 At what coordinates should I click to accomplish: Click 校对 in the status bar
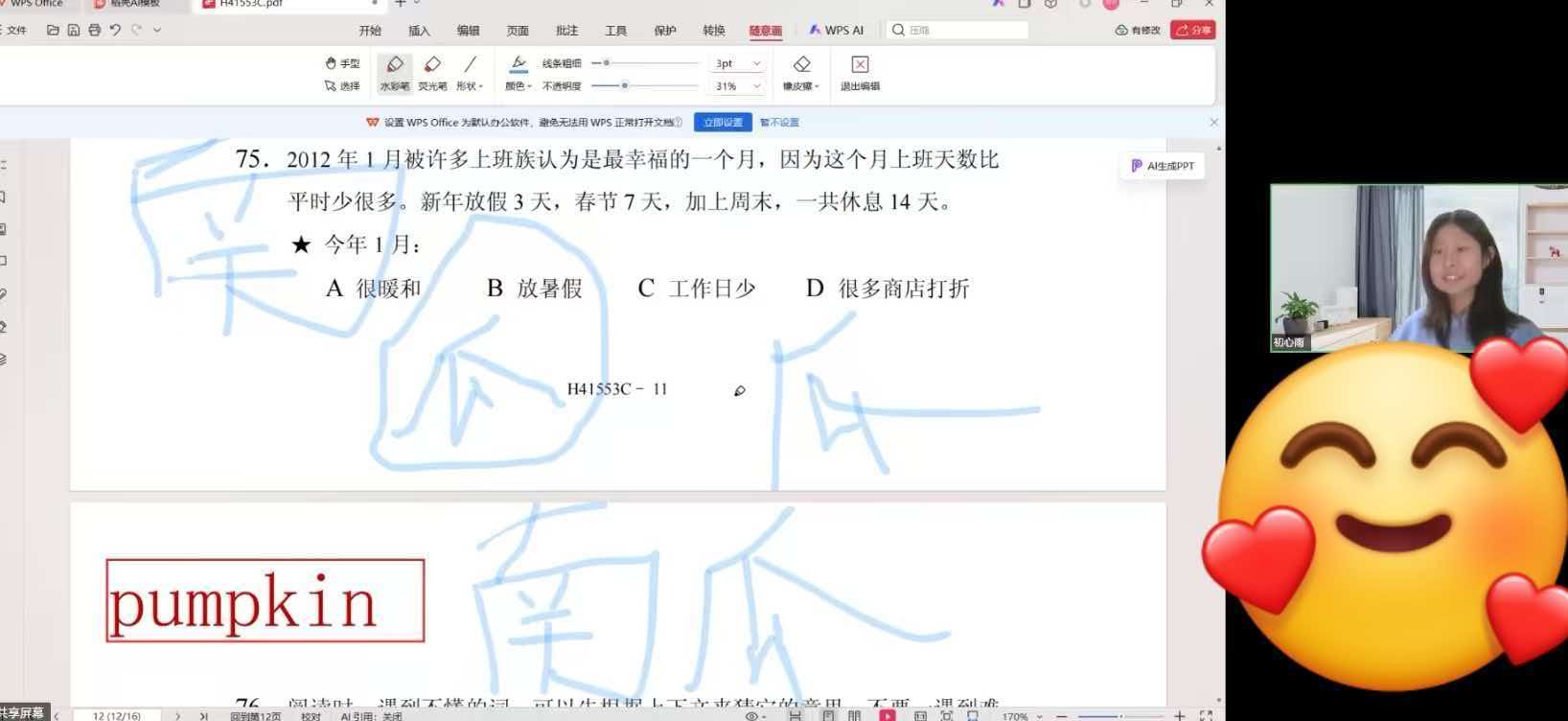311,715
